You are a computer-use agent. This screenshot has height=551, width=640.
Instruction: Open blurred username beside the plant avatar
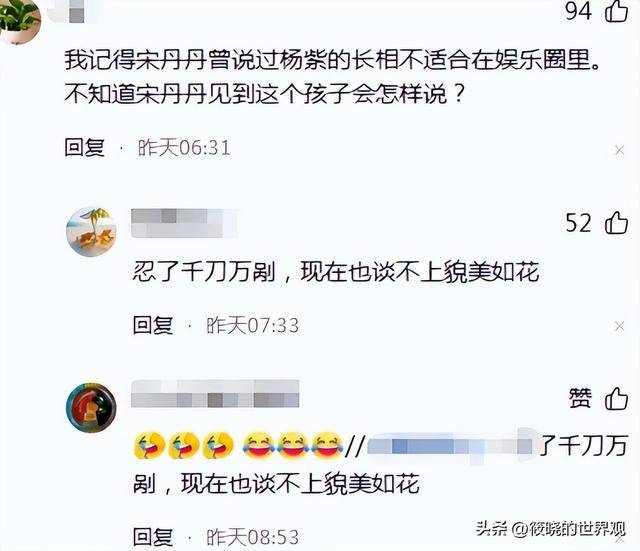click(73, 11)
